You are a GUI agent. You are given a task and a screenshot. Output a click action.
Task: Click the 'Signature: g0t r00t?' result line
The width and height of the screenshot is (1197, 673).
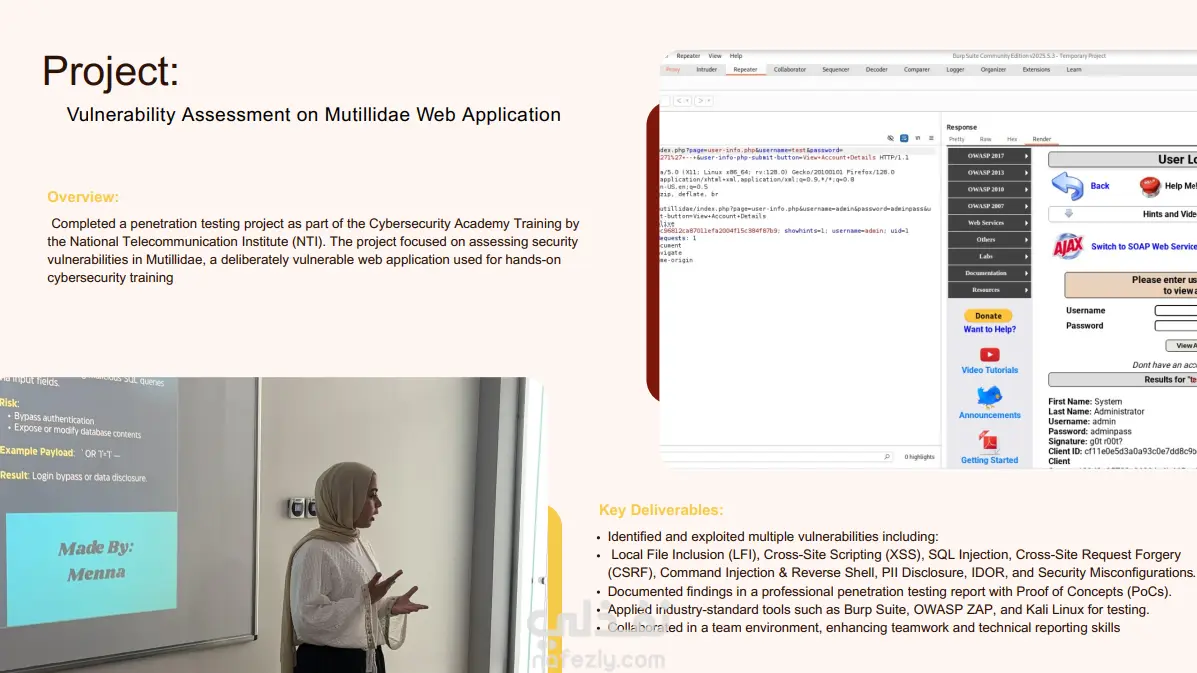(1088, 441)
